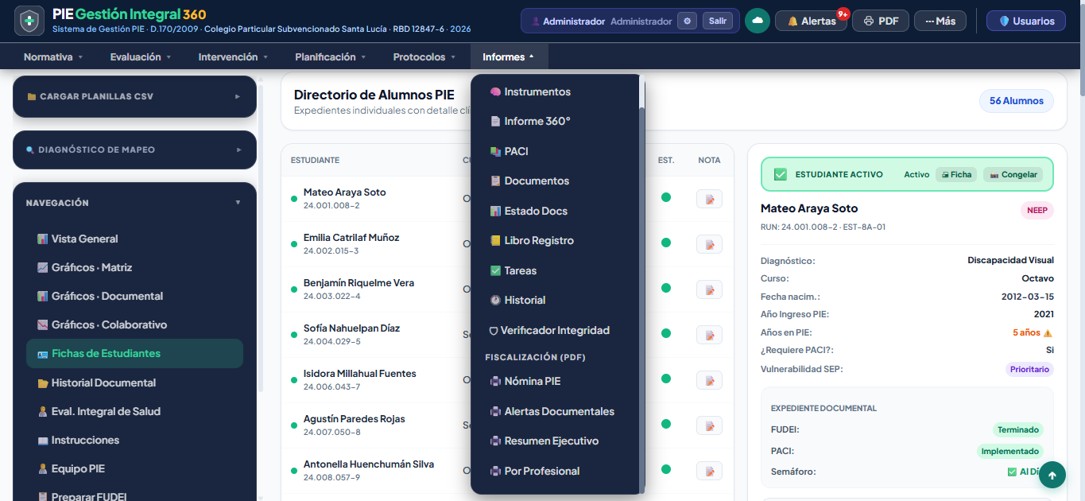Open the Alertas notifications button
This screenshot has height=501, width=1085.
point(811,21)
